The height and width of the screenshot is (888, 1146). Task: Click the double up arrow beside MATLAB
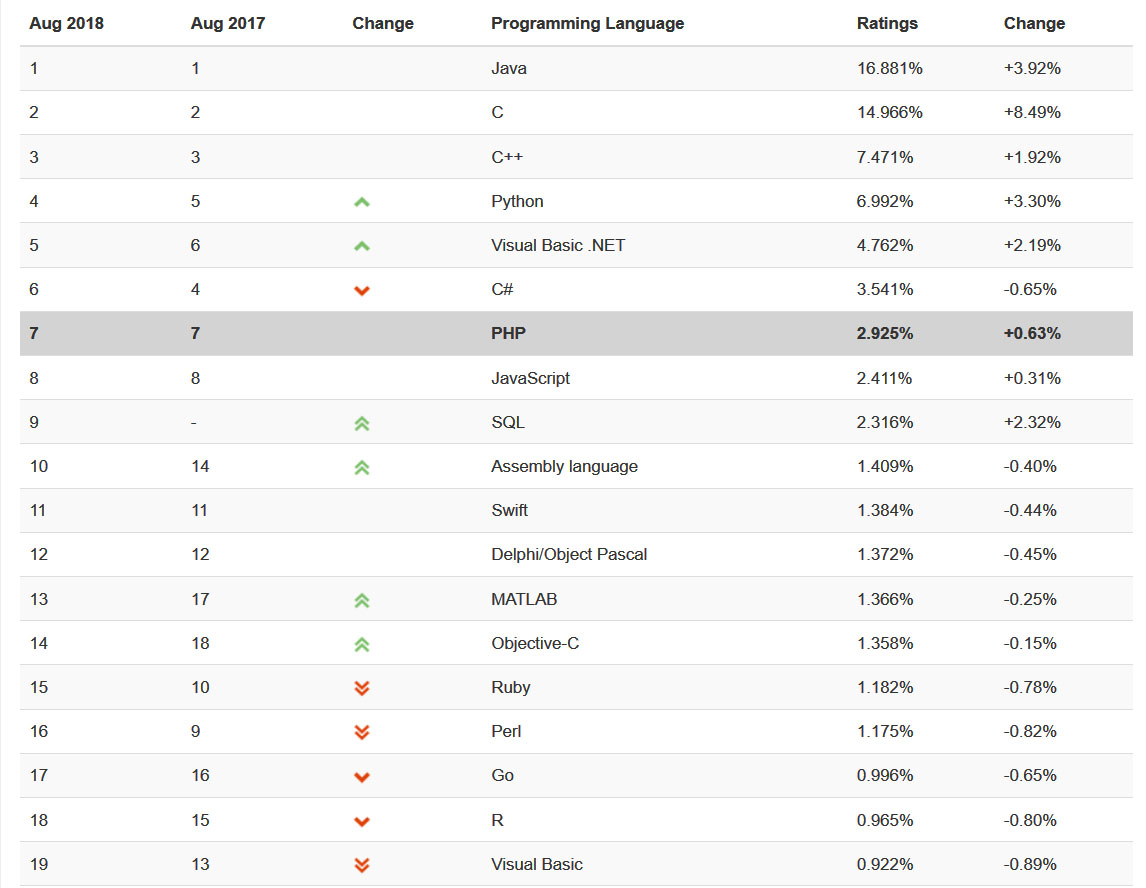(362, 600)
